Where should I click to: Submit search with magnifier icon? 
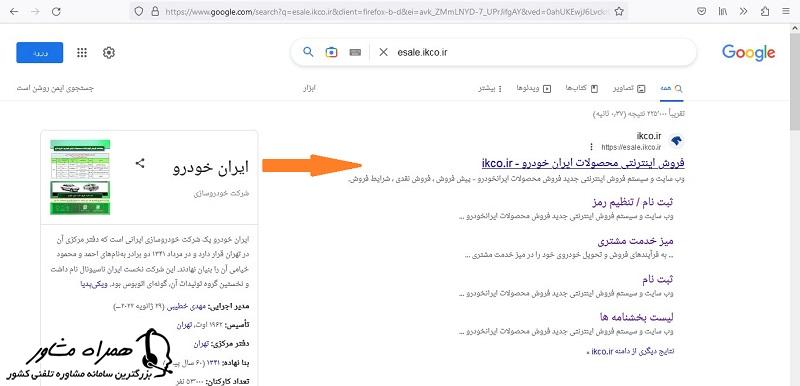pos(308,52)
